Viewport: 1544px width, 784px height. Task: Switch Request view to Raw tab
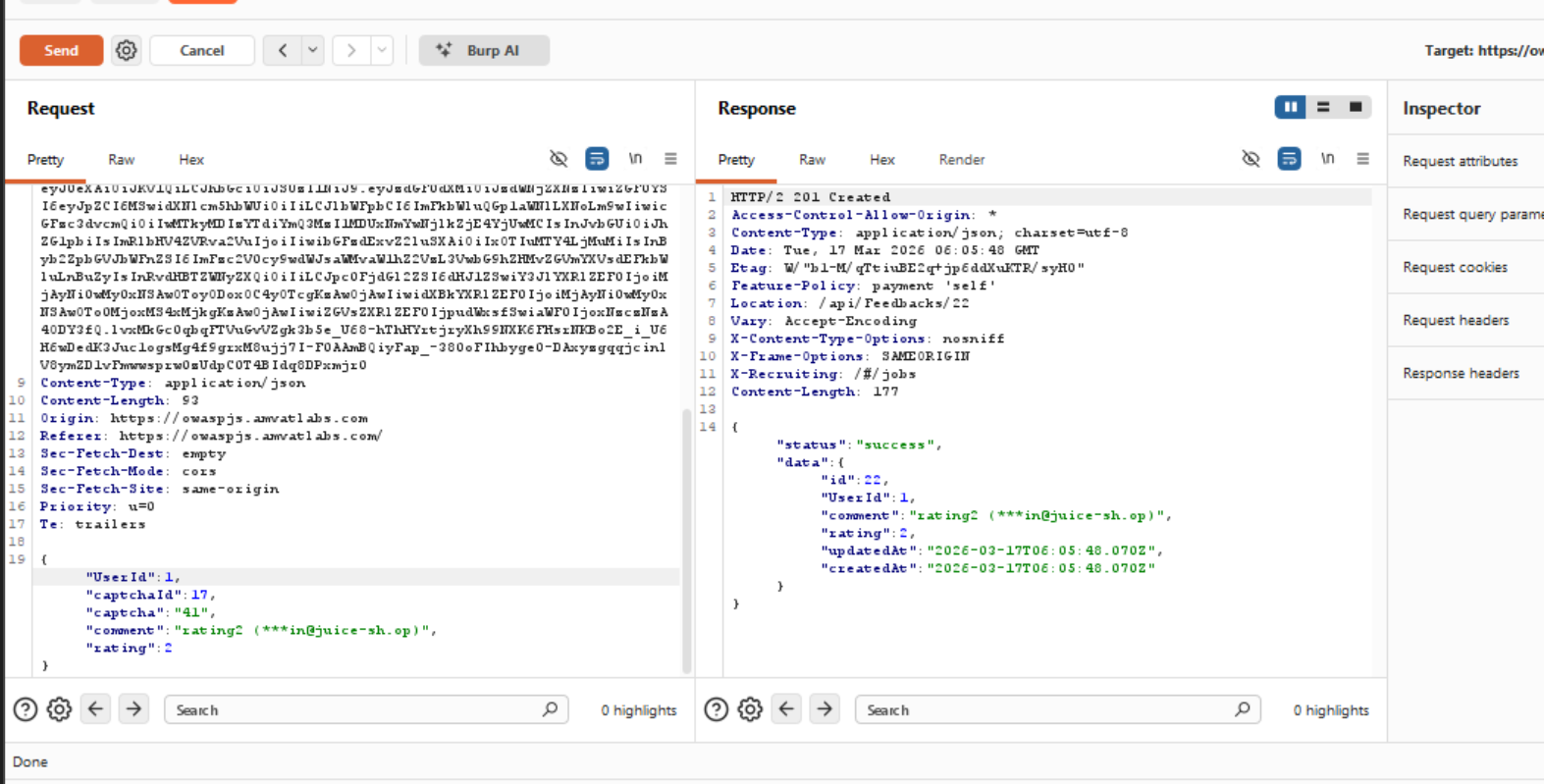[121, 160]
